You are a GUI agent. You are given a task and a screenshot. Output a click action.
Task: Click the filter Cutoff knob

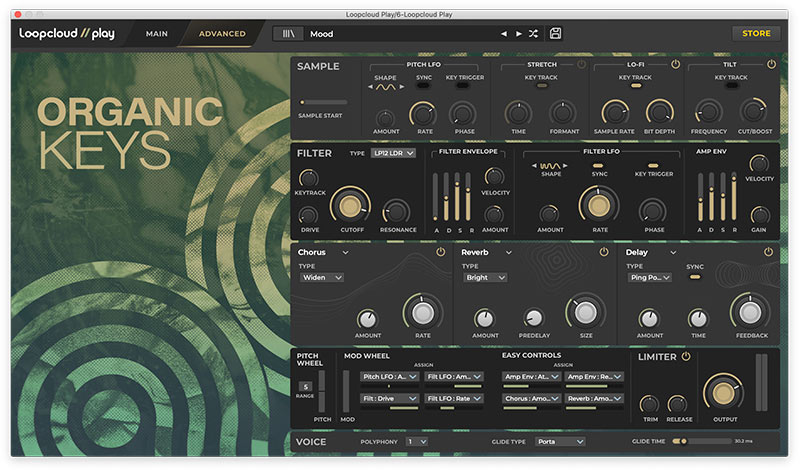pos(350,206)
